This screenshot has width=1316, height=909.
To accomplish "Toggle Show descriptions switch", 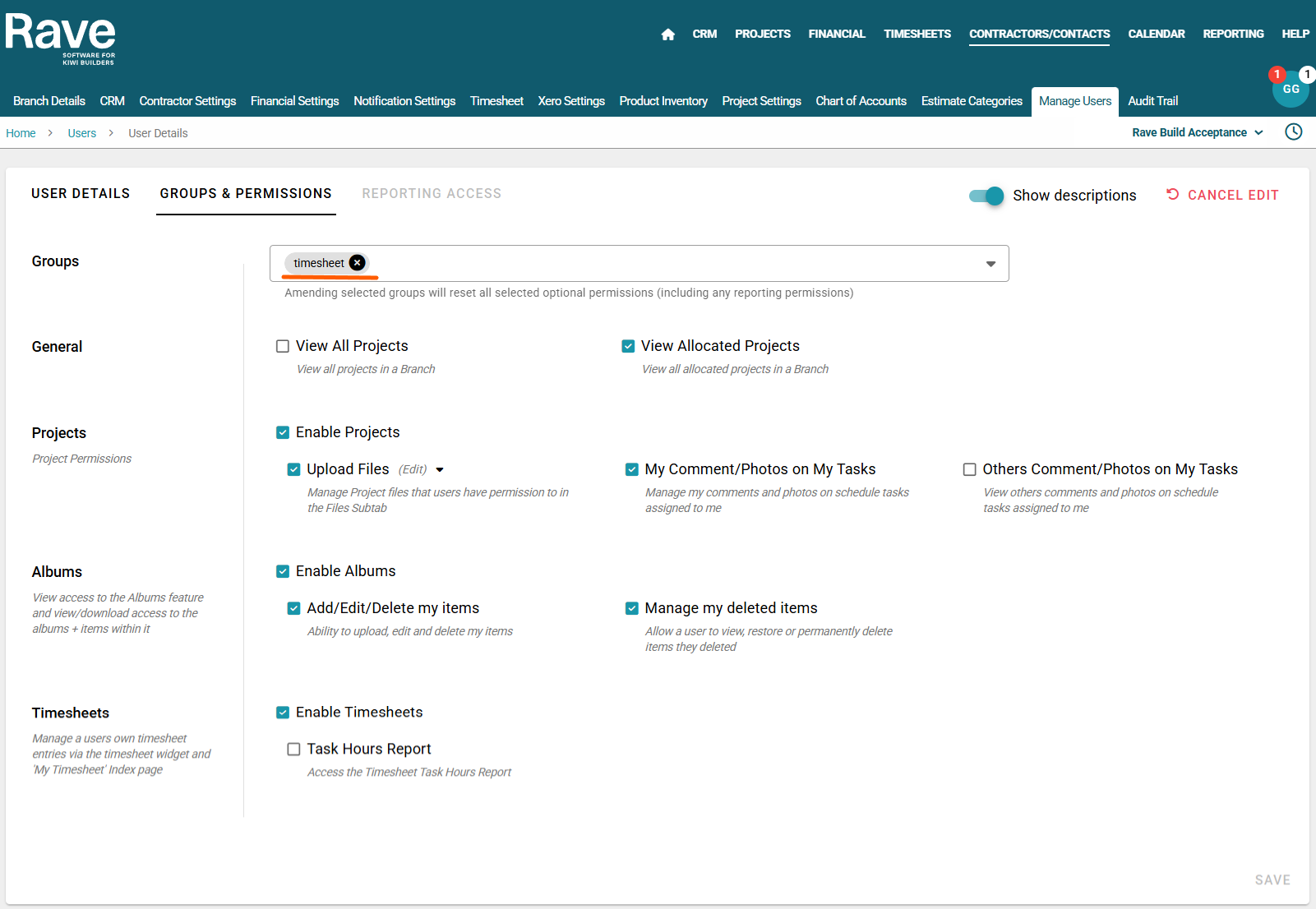I will tap(986, 196).
